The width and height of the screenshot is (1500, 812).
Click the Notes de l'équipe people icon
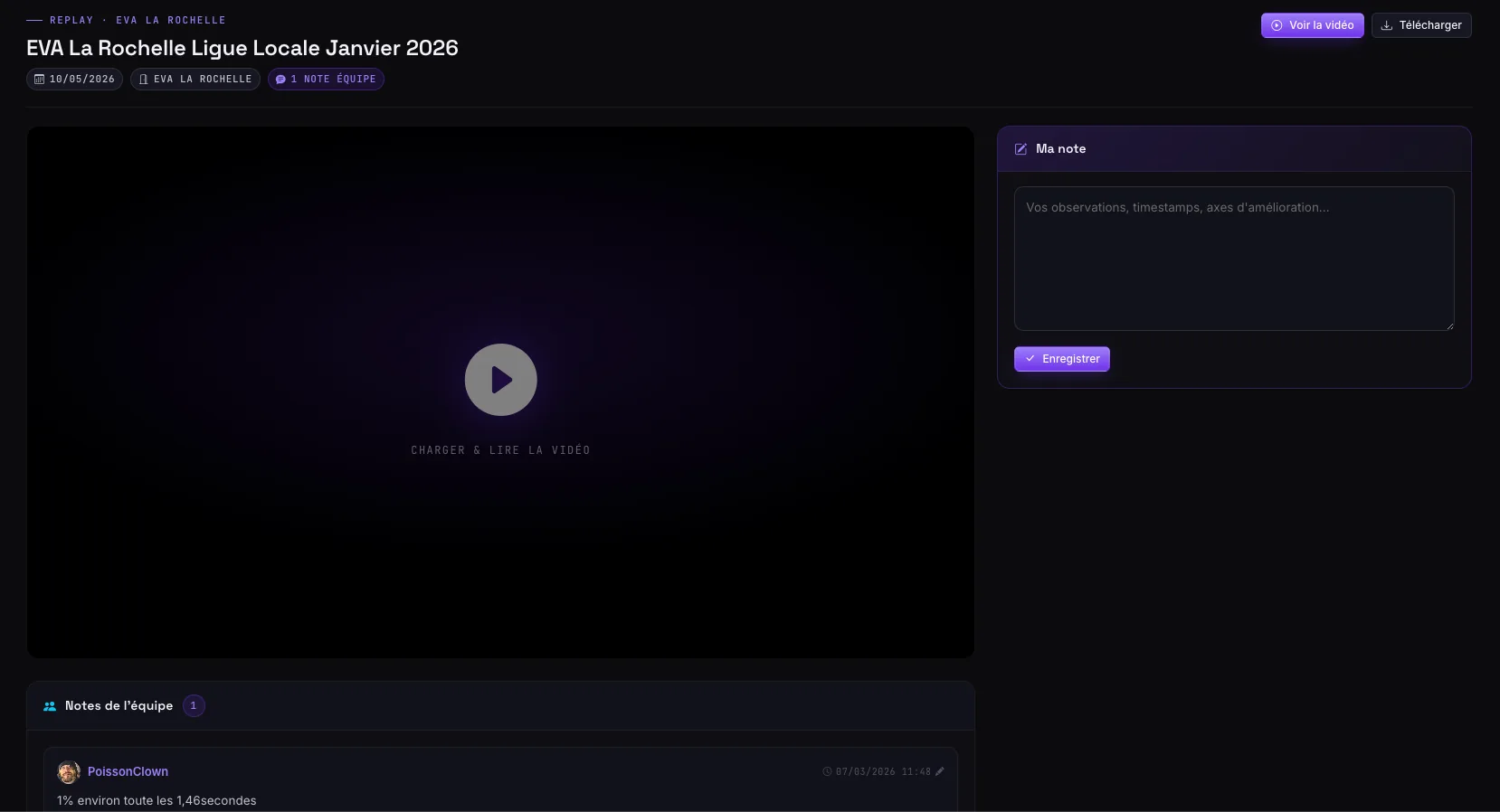[x=50, y=706]
